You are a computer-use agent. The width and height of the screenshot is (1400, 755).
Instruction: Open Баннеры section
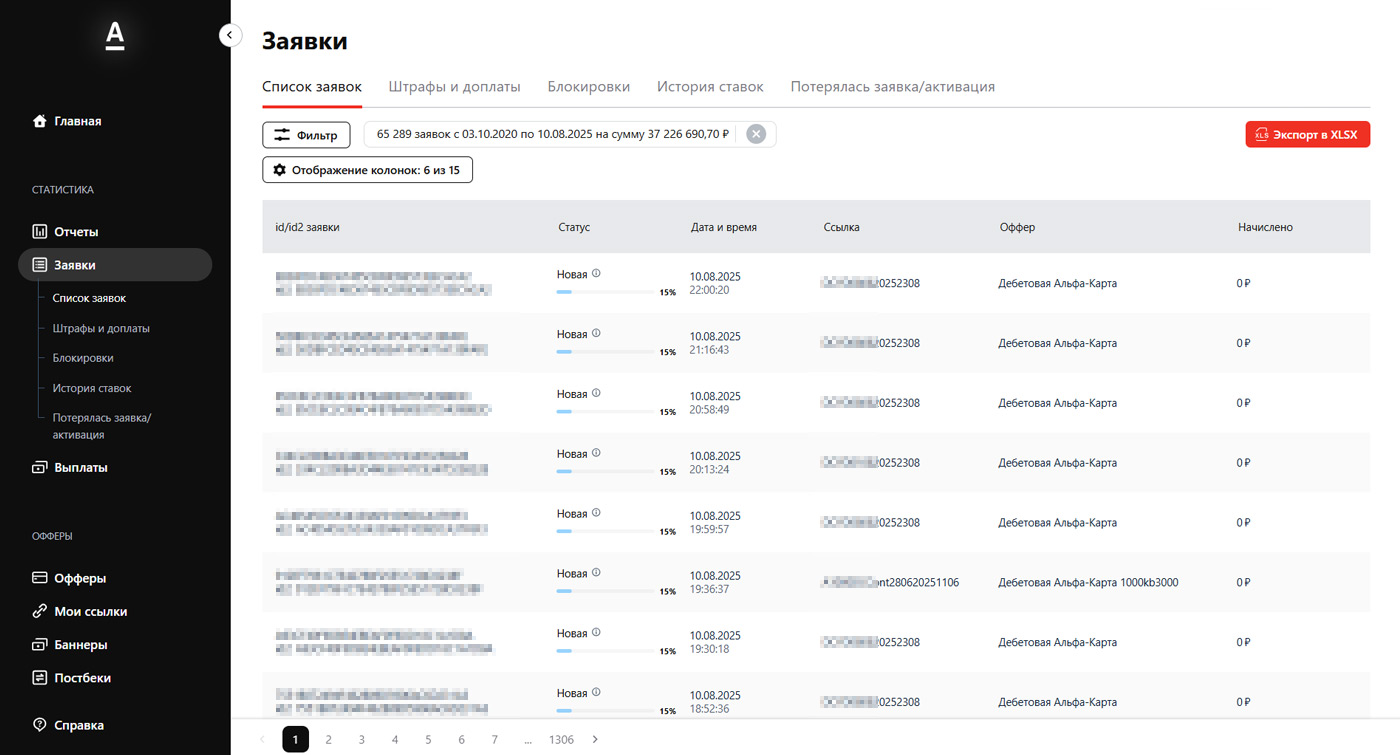tap(80, 645)
